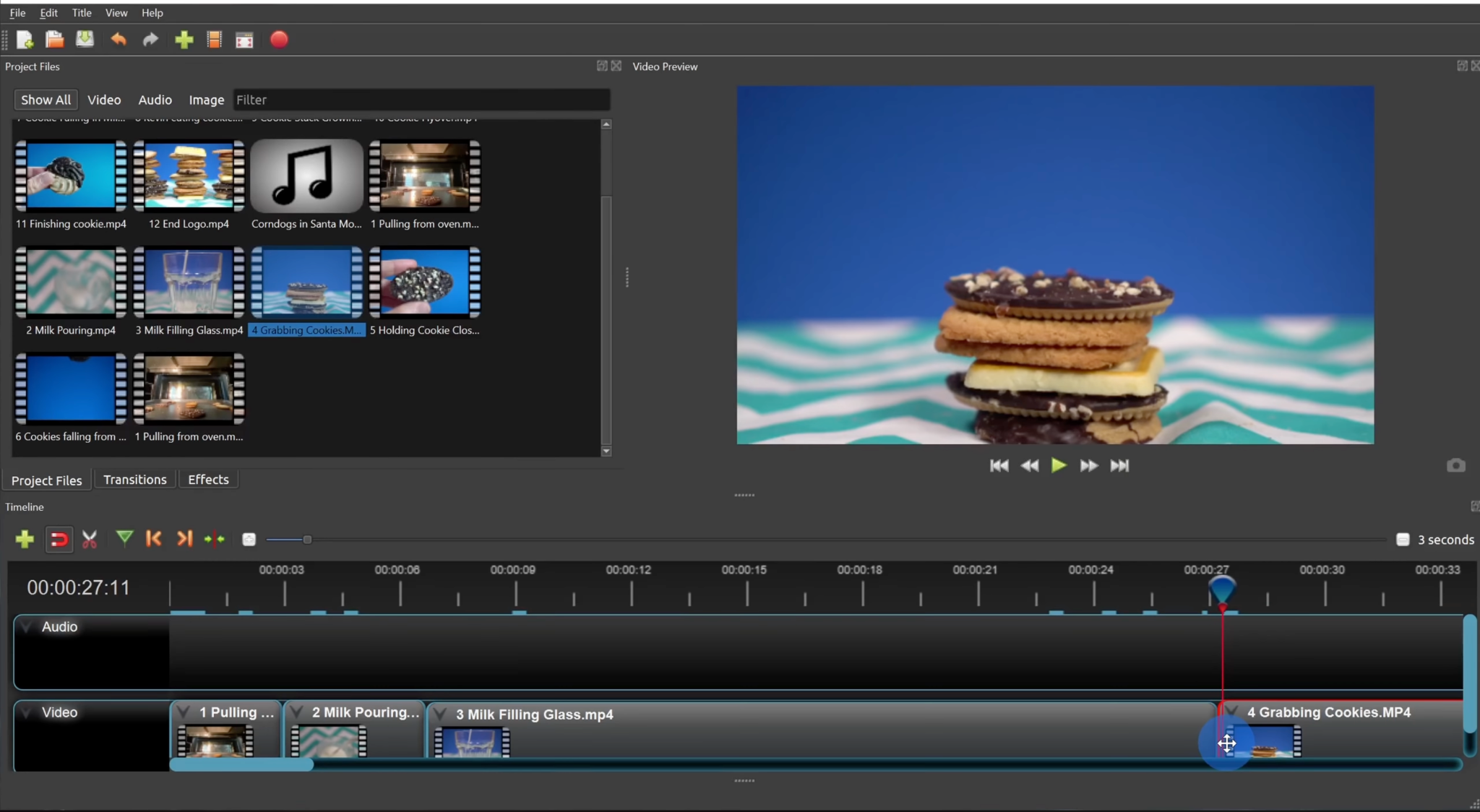Collapse the Video track
Viewport: 1480px width, 812px height.
pos(26,712)
